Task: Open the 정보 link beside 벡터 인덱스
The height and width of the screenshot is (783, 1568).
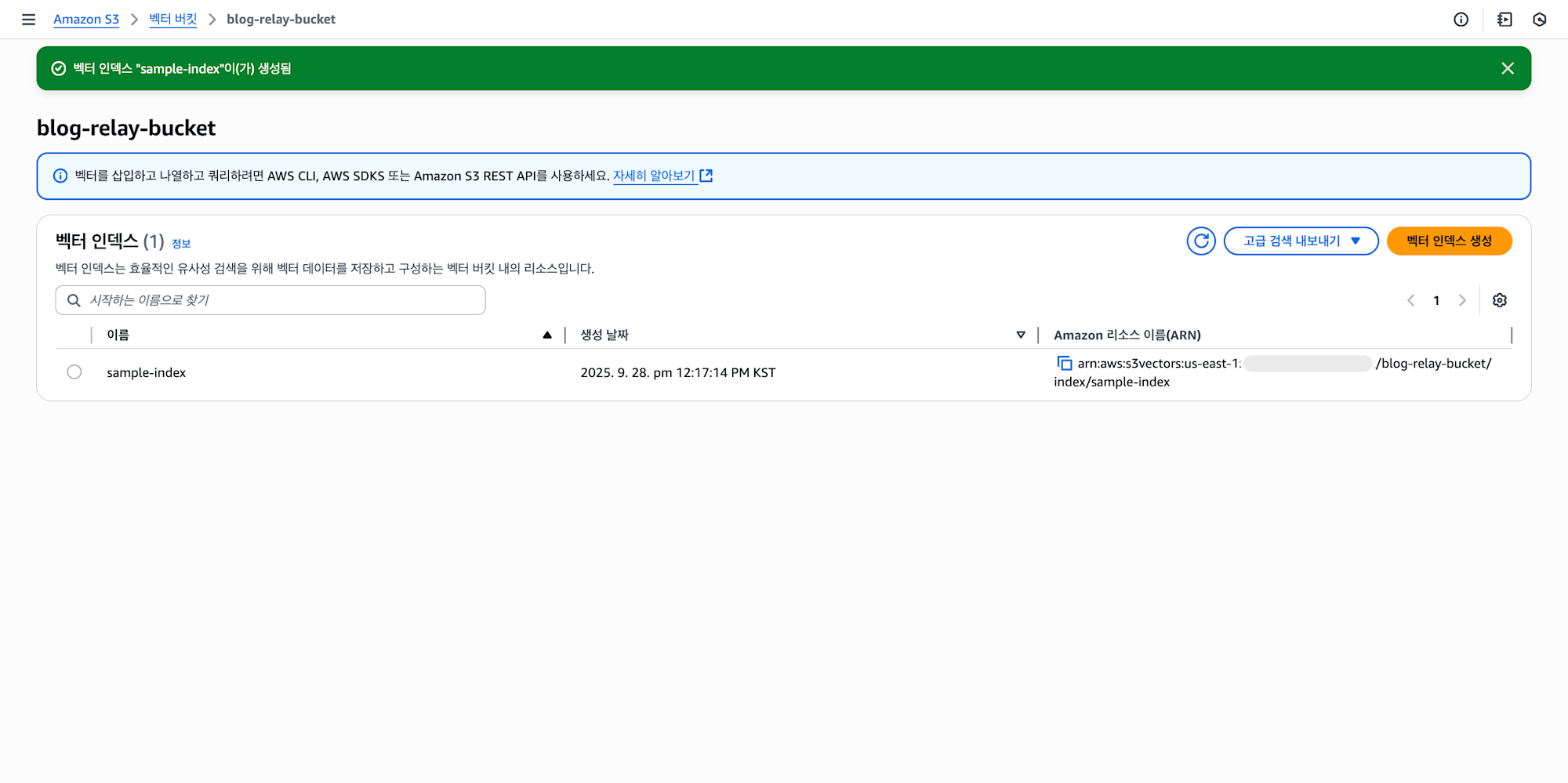Action: [181, 244]
